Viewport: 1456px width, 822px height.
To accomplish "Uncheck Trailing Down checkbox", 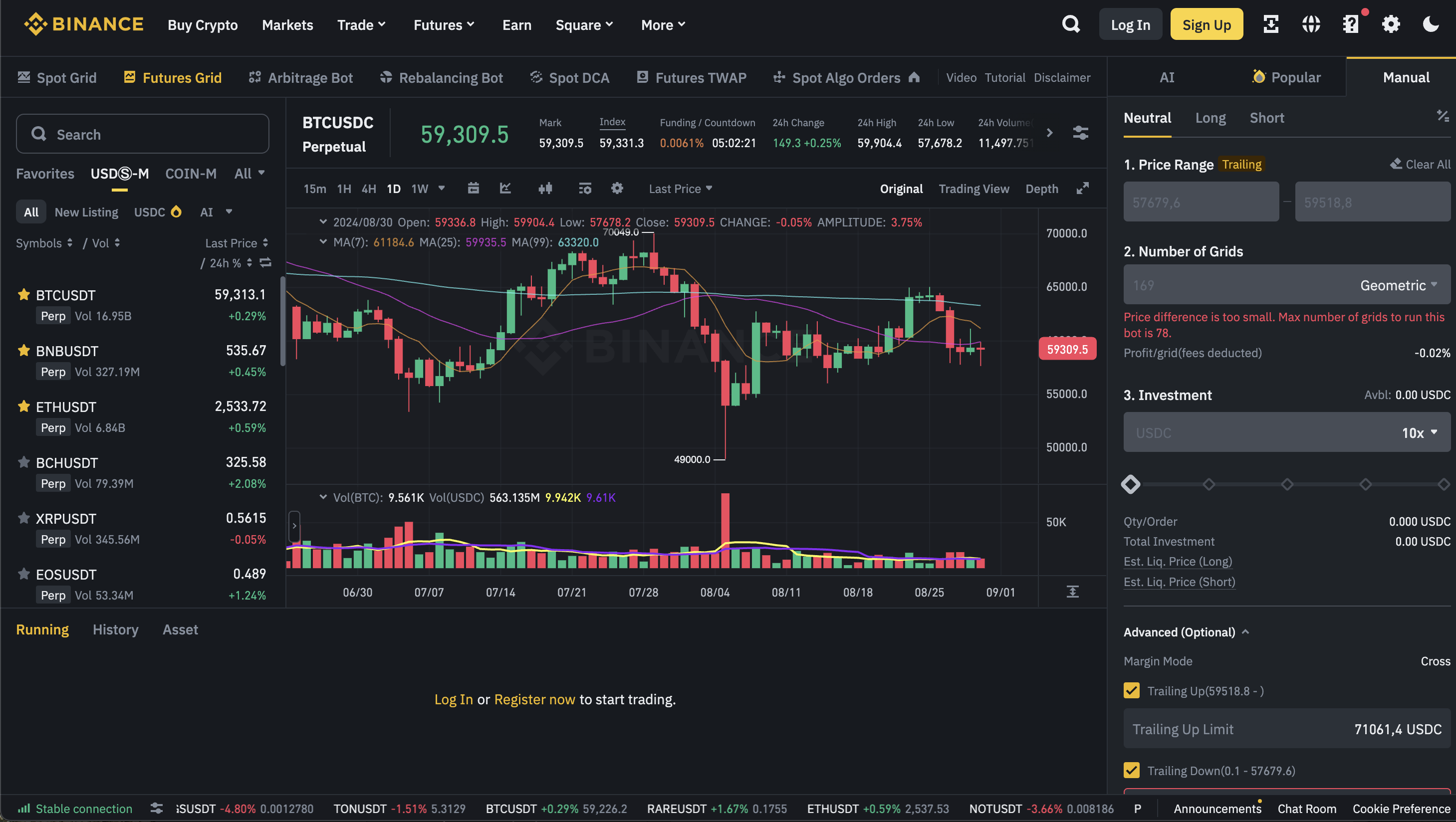I will [x=1132, y=770].
